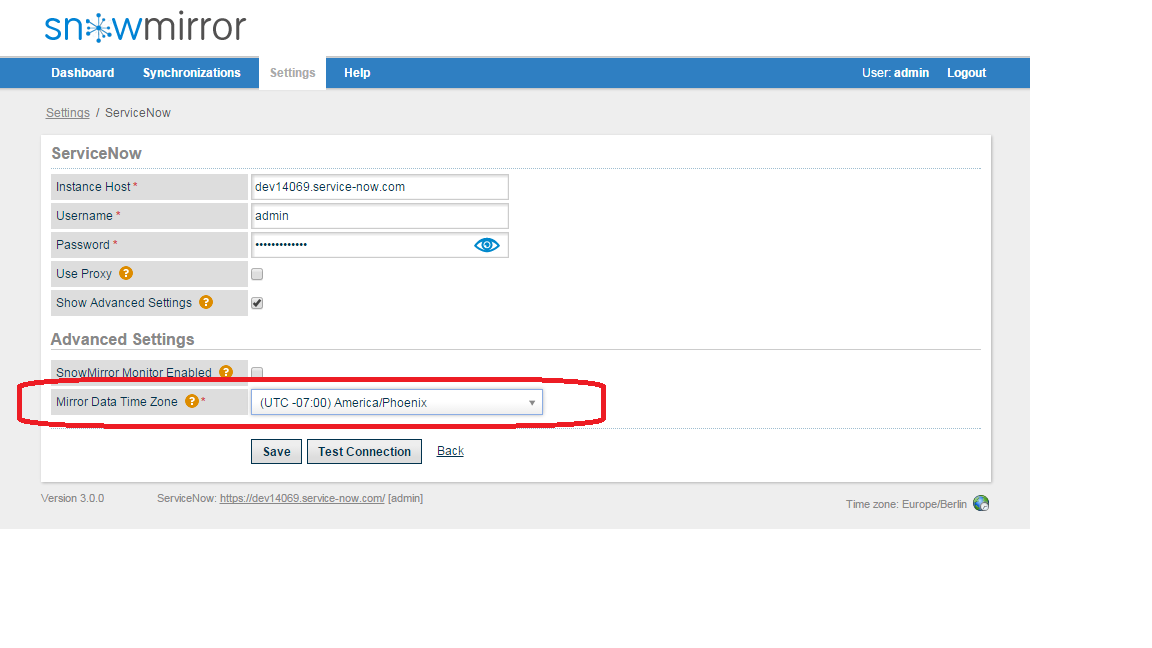This screenshot has width=1152, height=648.
Task: Uncheck Show Advanced Settings
Action: 256,302
